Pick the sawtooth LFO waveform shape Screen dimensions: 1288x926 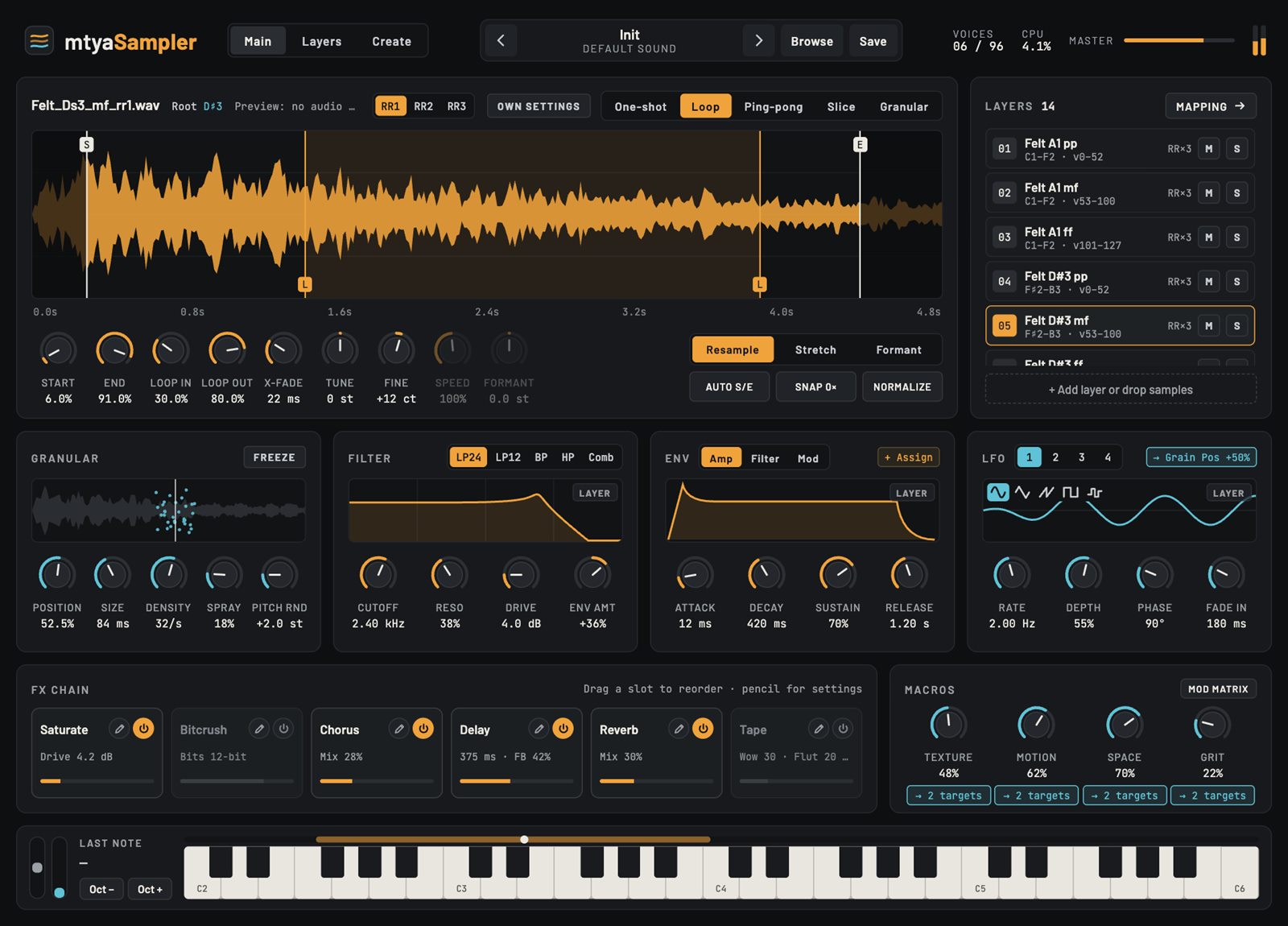[x=1046, y=492]
